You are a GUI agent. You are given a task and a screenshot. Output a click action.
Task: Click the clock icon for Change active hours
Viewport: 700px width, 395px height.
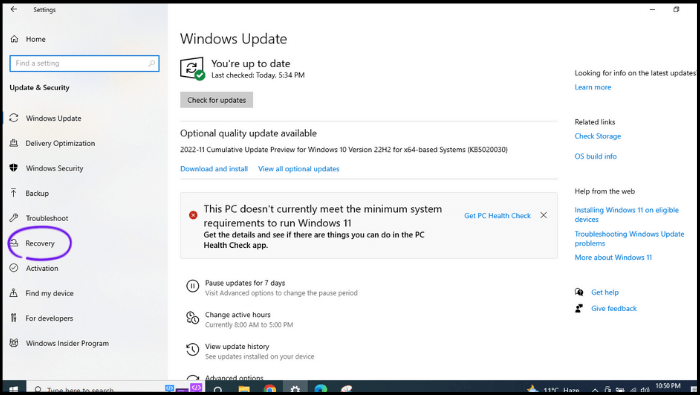click(192, 318)
